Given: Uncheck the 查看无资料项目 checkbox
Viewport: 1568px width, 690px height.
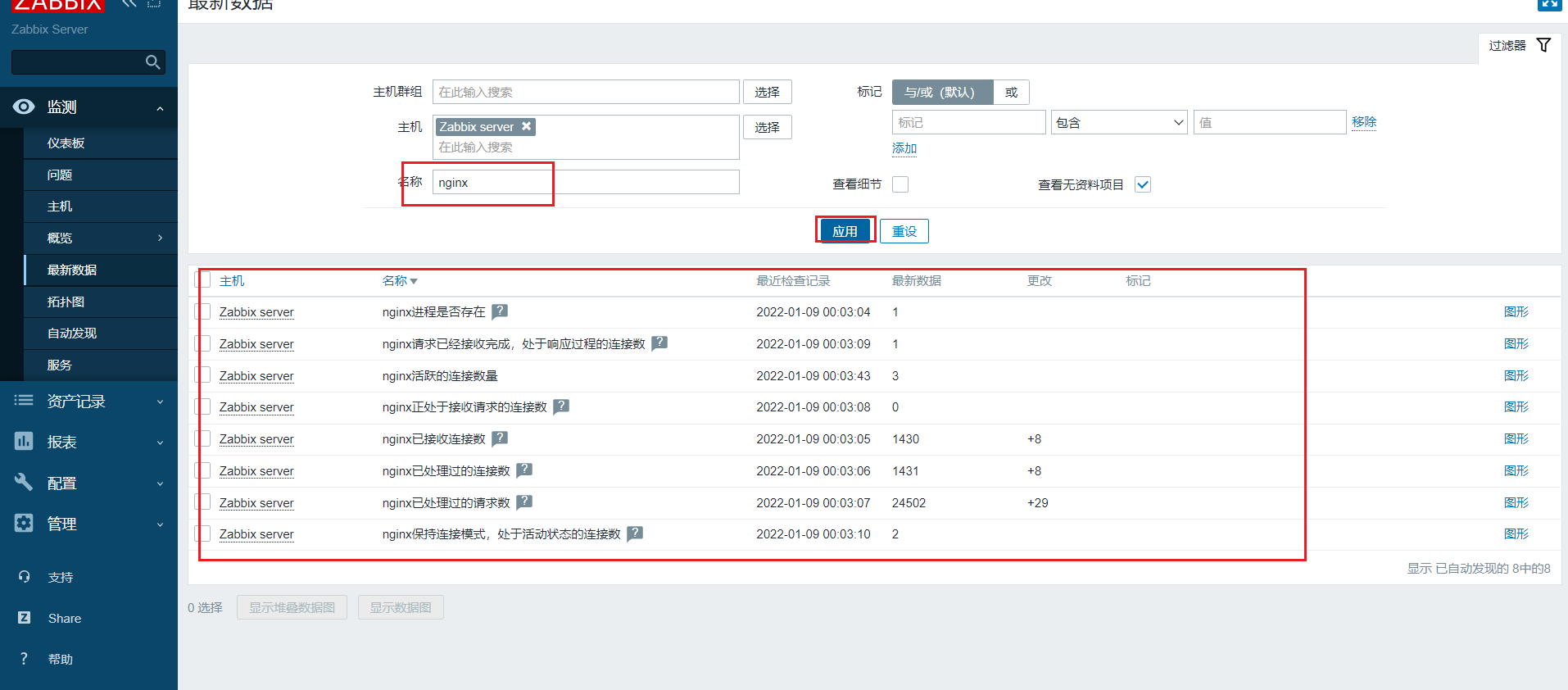Looking at the screenshot, I should tap(1143, 184).
